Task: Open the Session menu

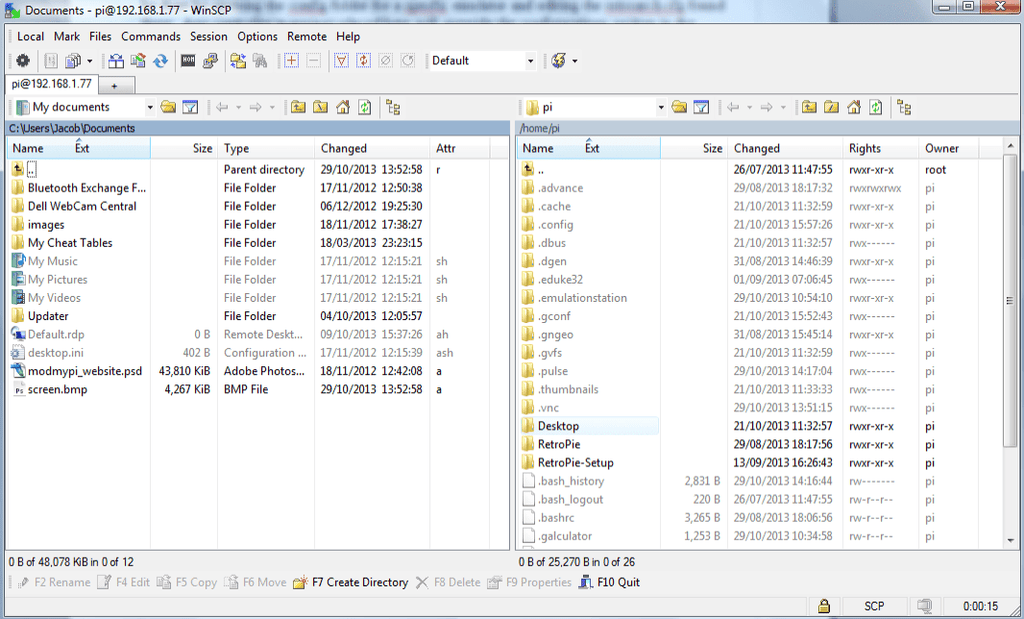Action: [x=209, y=36]
